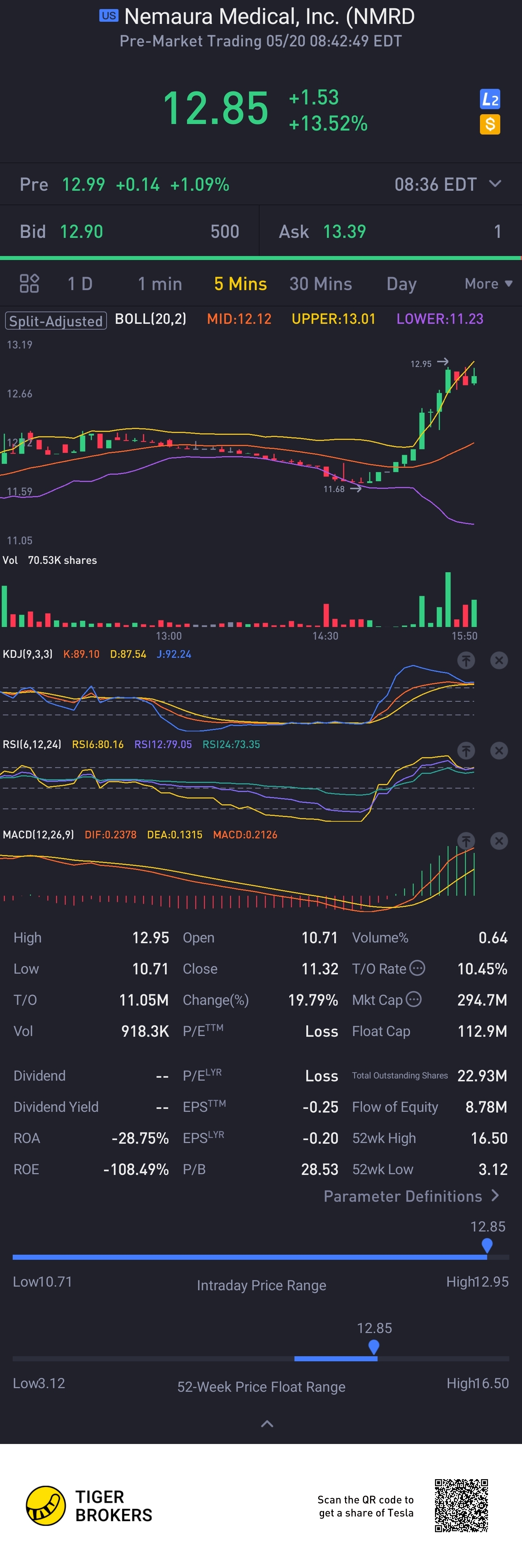Tap the Ask 13.39 quote cell
The image size is (522, 1568).
(390, 231)
